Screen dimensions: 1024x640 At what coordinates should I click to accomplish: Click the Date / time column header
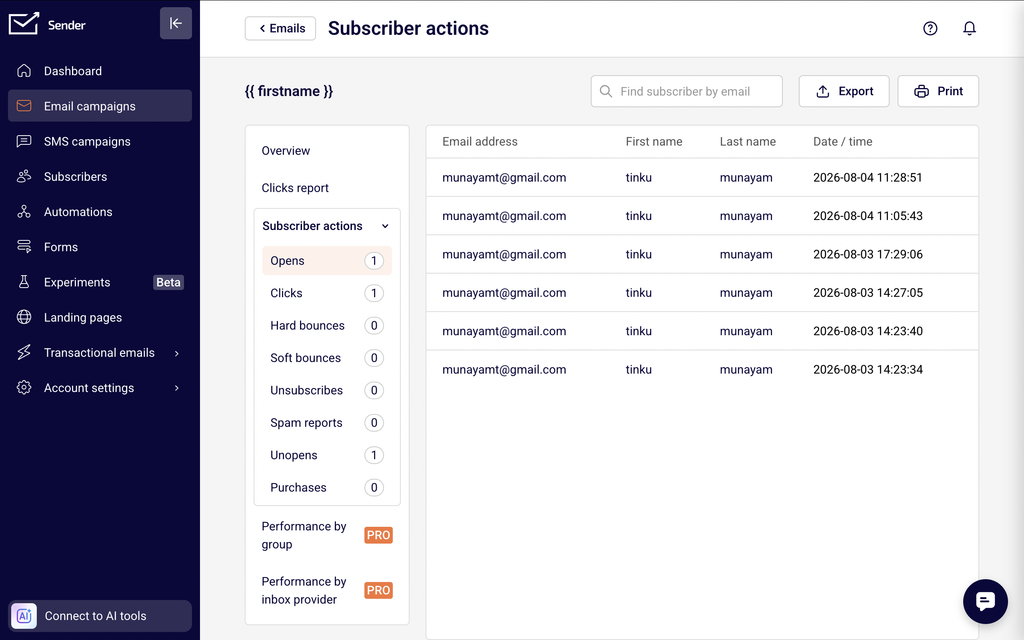click(842, 142)
